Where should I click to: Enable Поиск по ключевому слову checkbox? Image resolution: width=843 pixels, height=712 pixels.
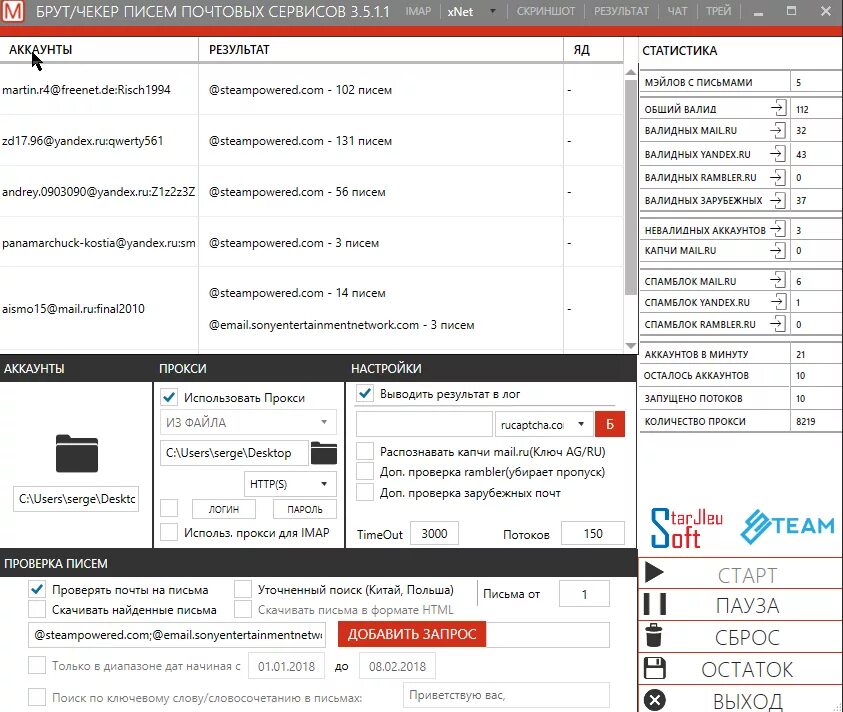(37, 697)
